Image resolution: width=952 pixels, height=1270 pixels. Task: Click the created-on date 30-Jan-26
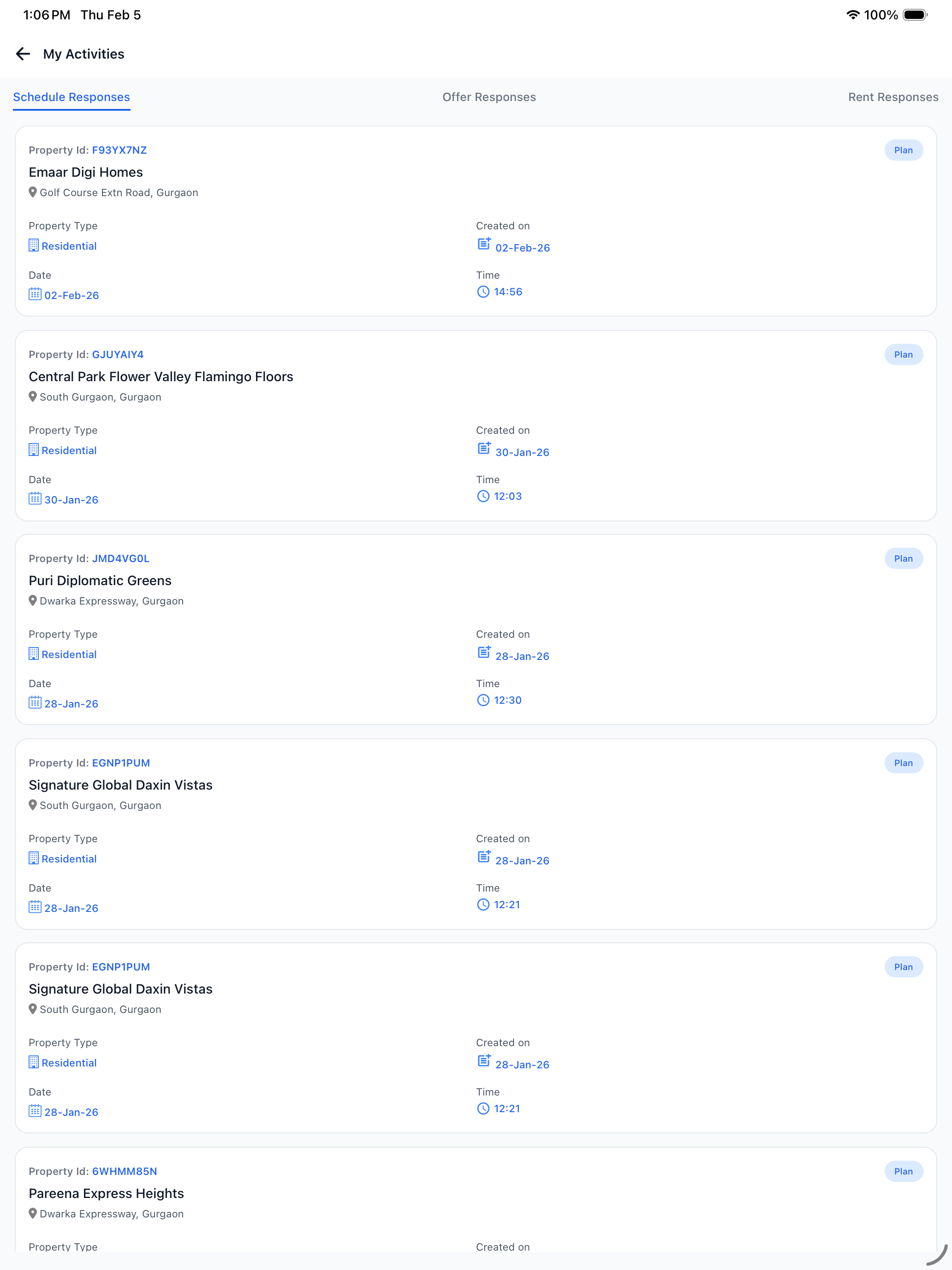[522, 452]
